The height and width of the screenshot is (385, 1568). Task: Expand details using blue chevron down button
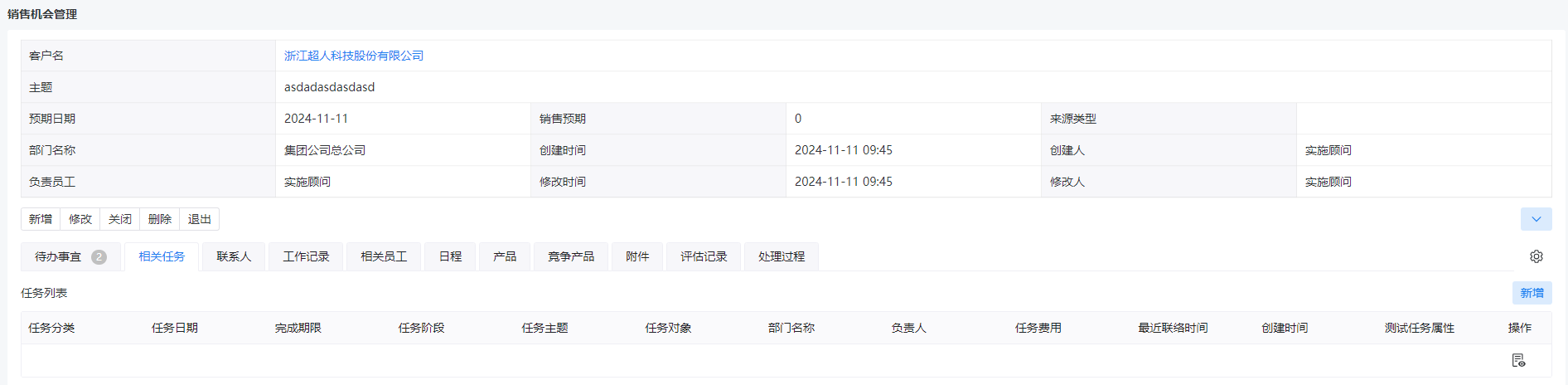point(1536,219)
